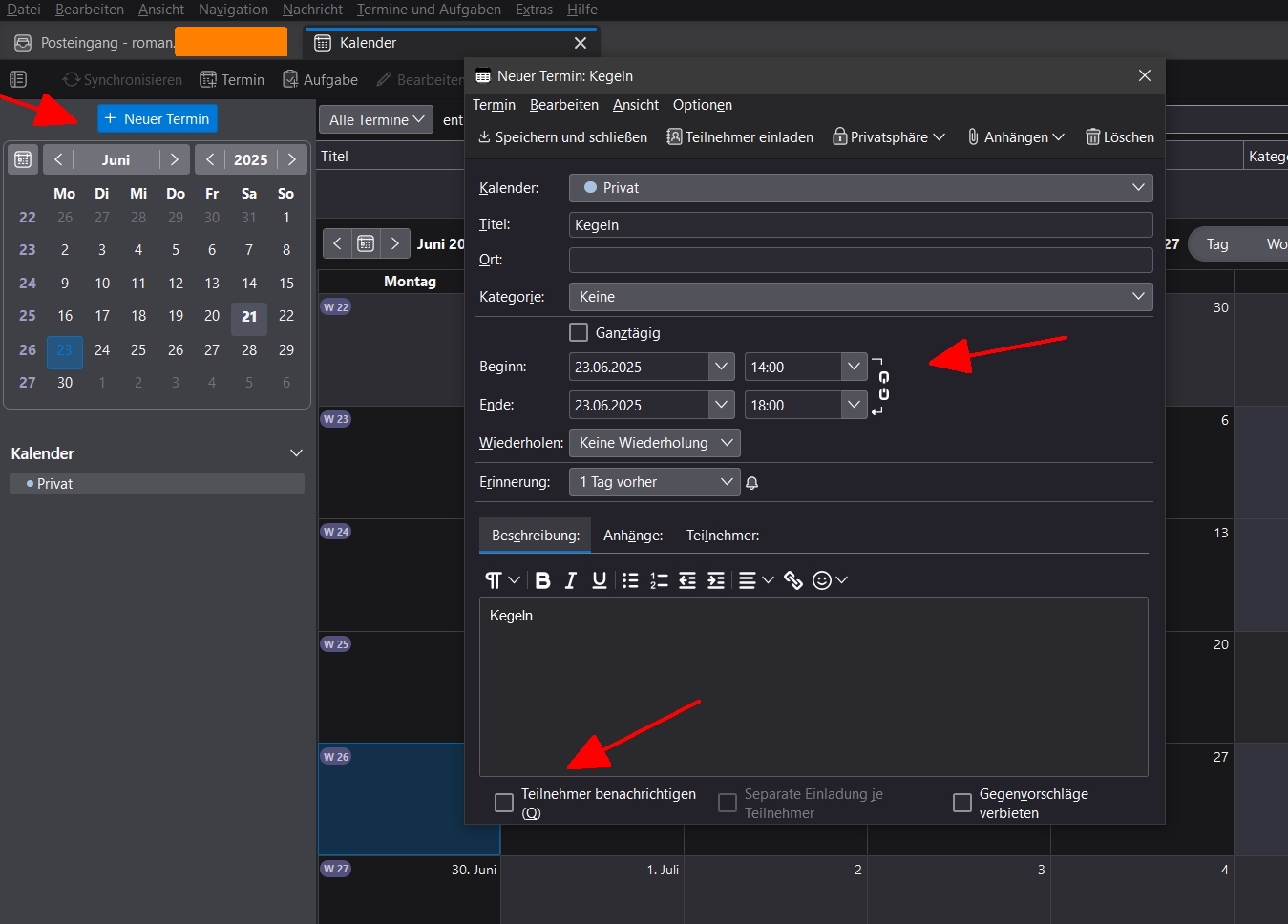
Task: Open the emoji smiley picker
Action: coord(829,580)
